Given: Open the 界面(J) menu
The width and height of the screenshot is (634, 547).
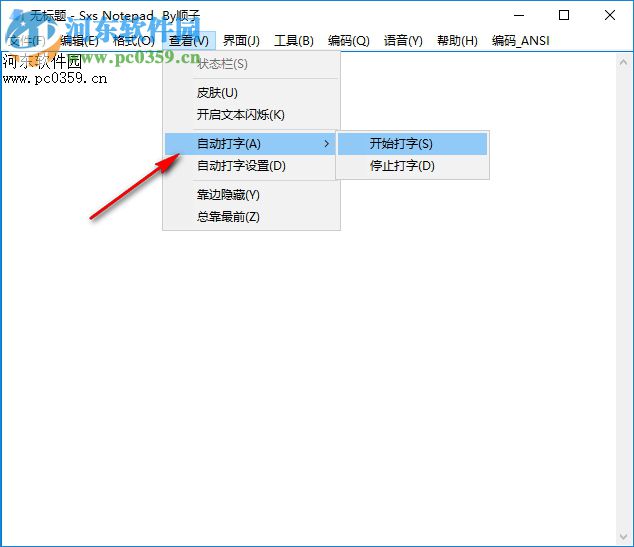Looking at the screenshot, I should [241, 40].
